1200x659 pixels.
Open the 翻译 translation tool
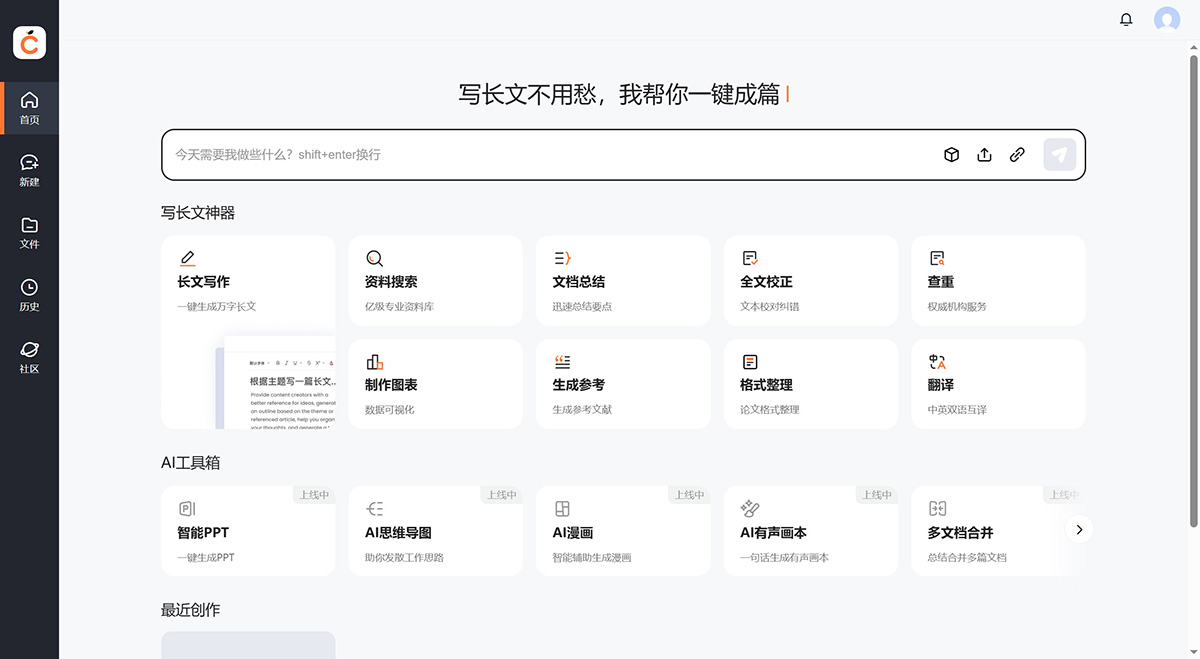click(x=998, y=383)
